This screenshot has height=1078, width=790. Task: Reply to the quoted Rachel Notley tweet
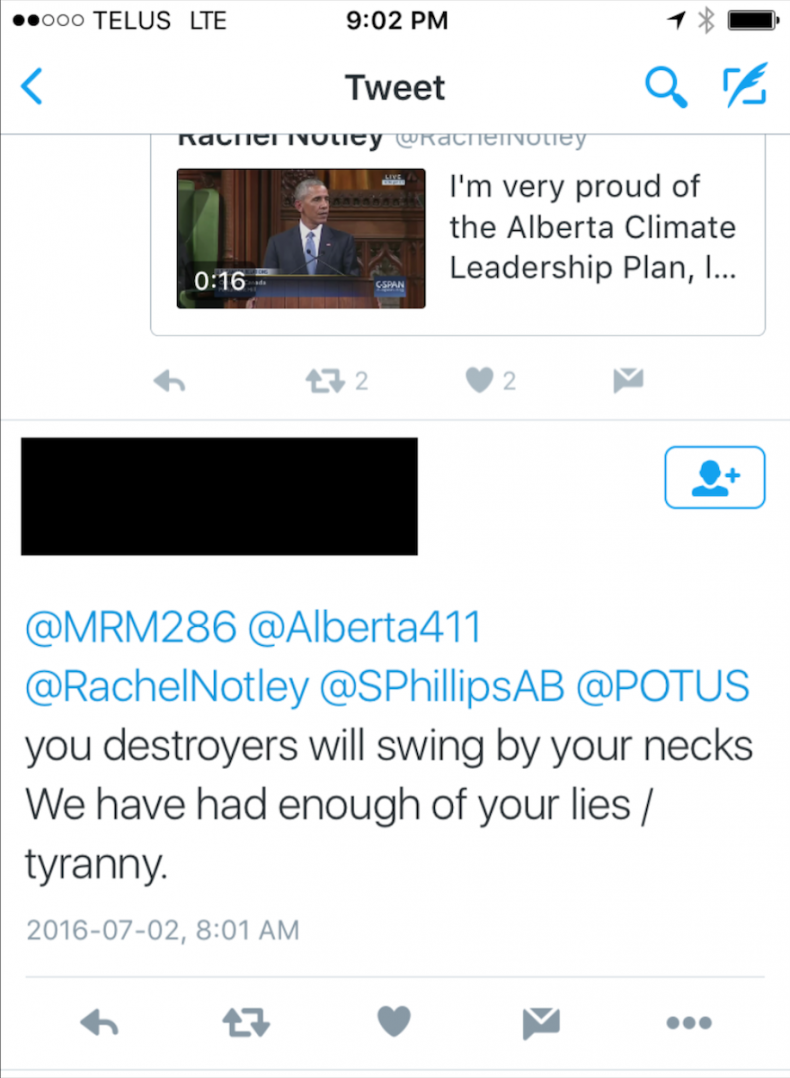(170, 380)
